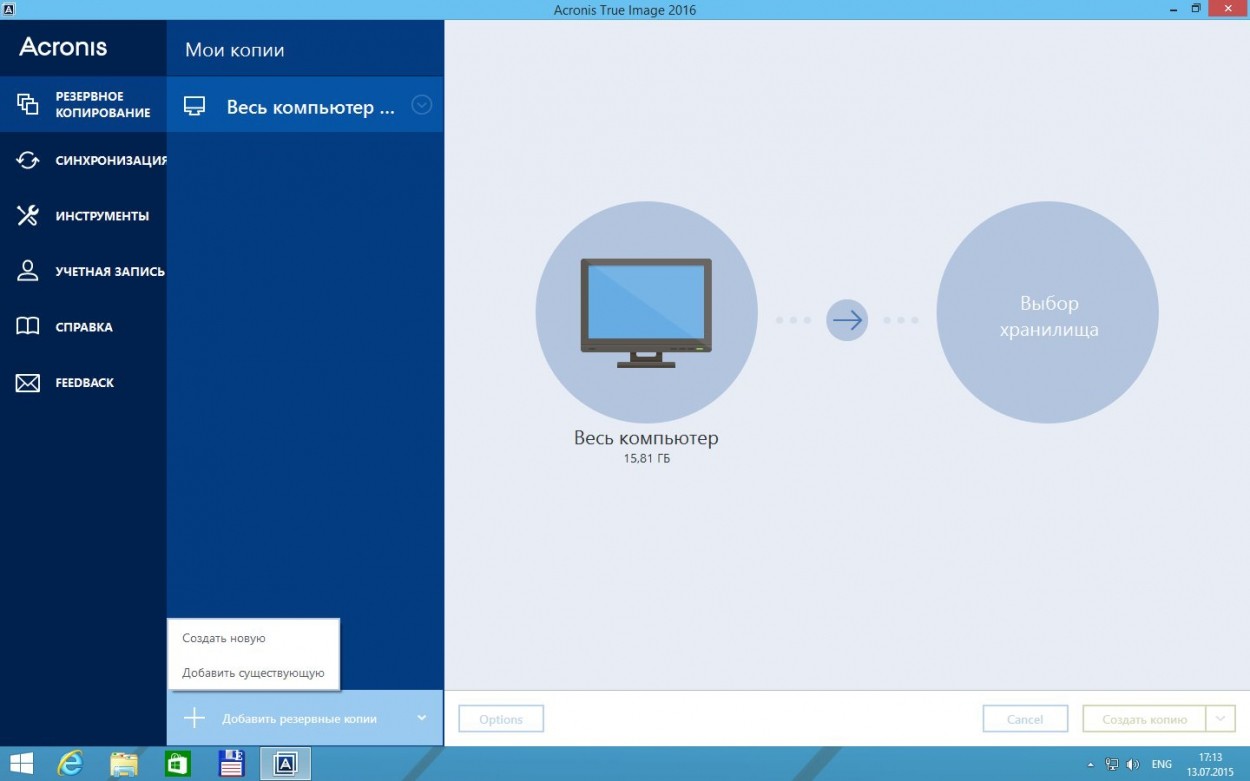Click the Cancel button

[x=1025, y=718]
